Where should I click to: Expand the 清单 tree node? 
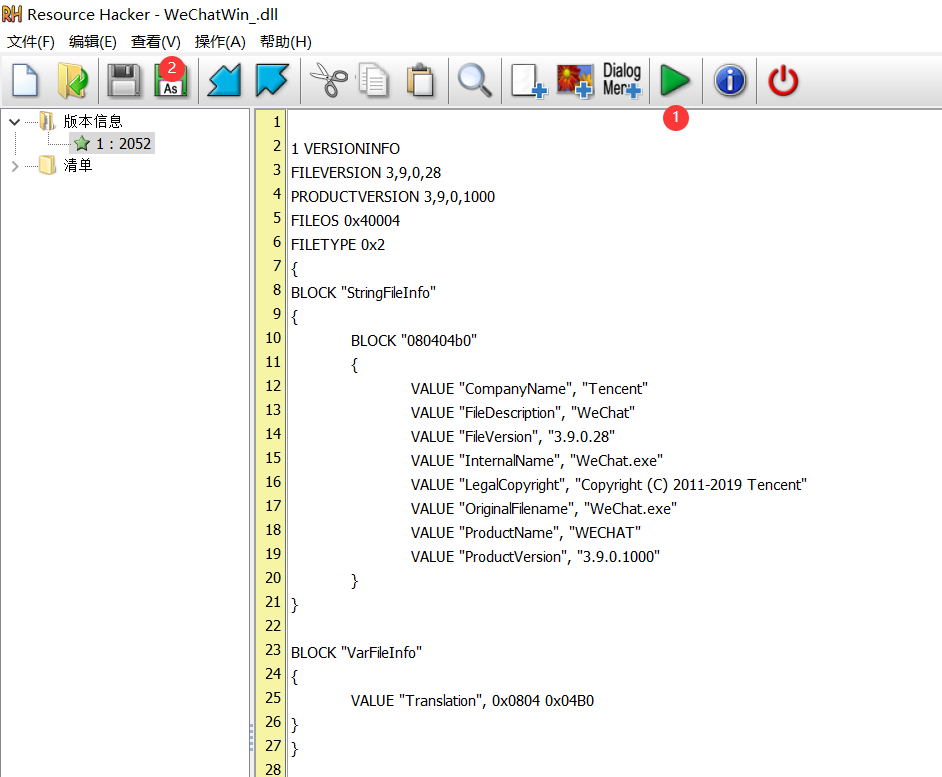(x=15, y=166)
